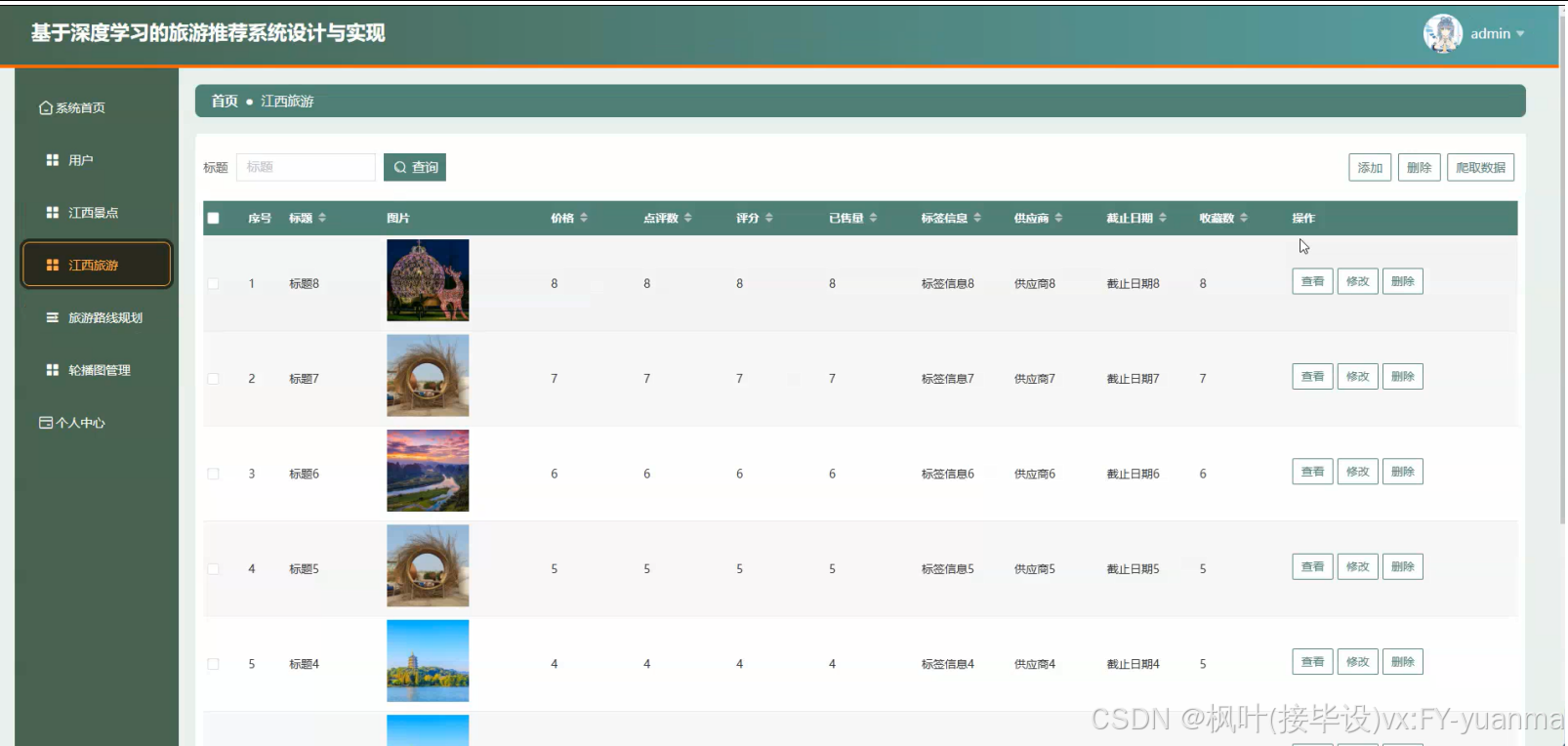
Task: Click the 爬取数据 button
Action: [x=1480, y=168]
